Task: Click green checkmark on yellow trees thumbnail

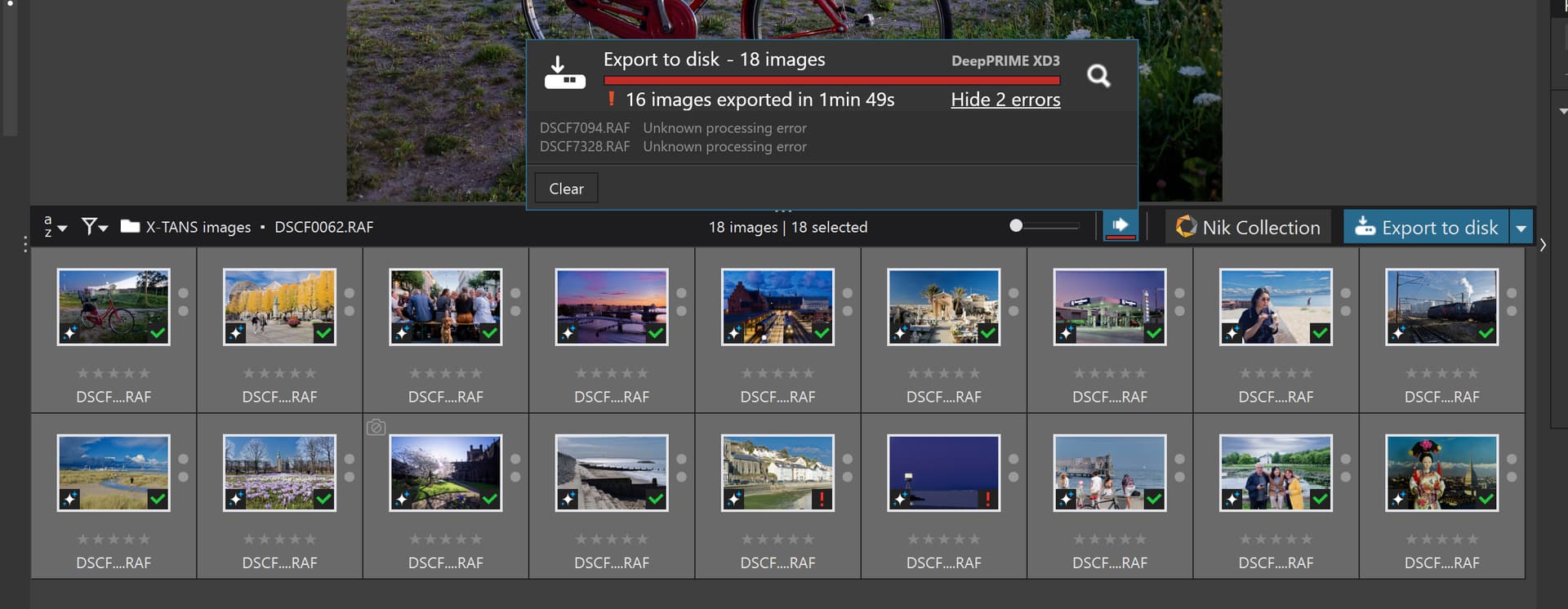Action: [x=323, y=333]
